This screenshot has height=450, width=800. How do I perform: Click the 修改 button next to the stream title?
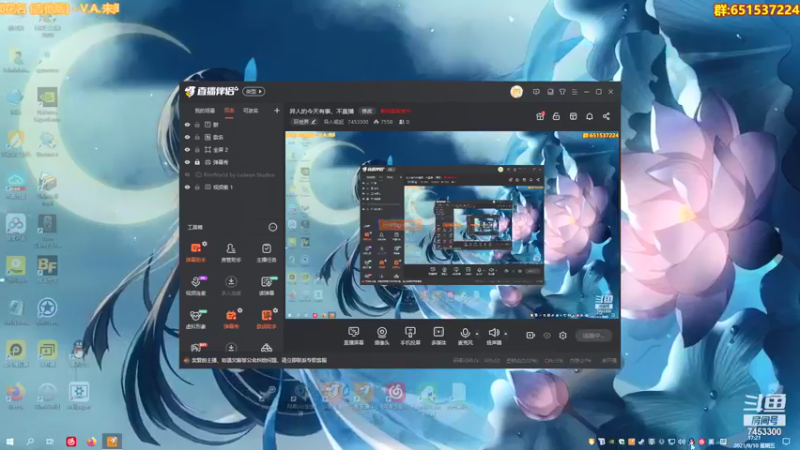[367, 111]
